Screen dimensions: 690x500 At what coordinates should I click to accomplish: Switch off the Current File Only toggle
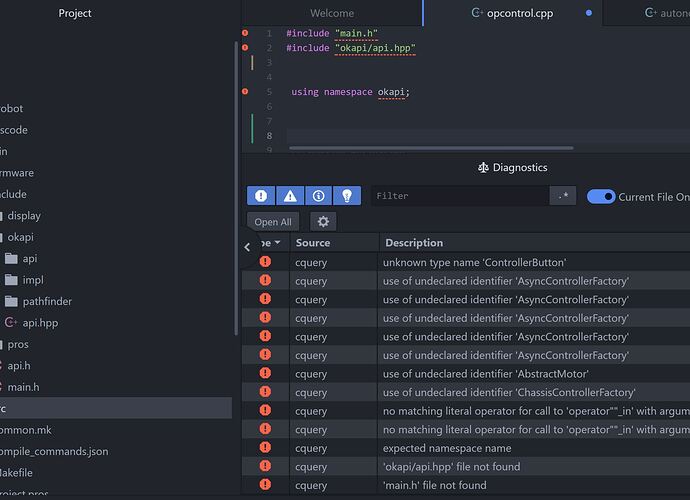click(601, 197)
